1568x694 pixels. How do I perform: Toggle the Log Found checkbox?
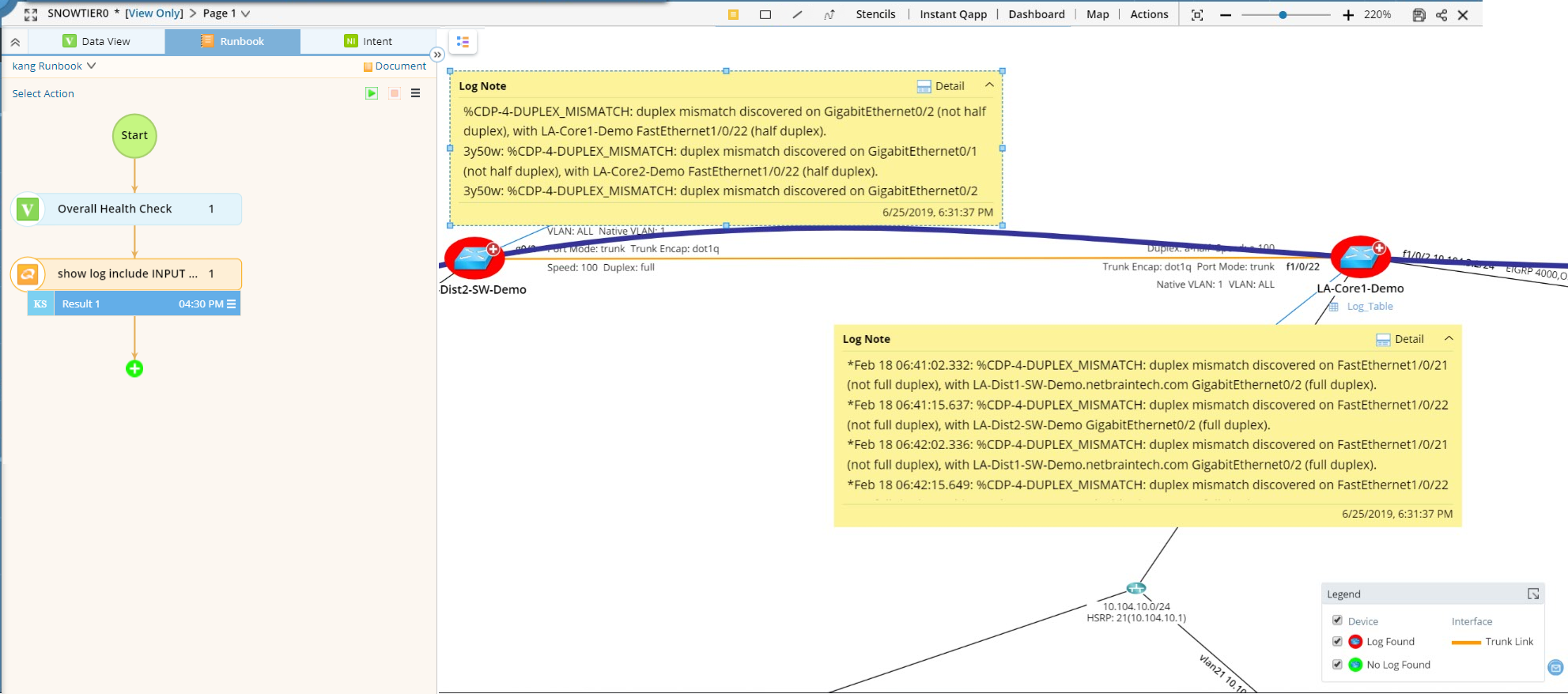click(x=1337, y=641)
